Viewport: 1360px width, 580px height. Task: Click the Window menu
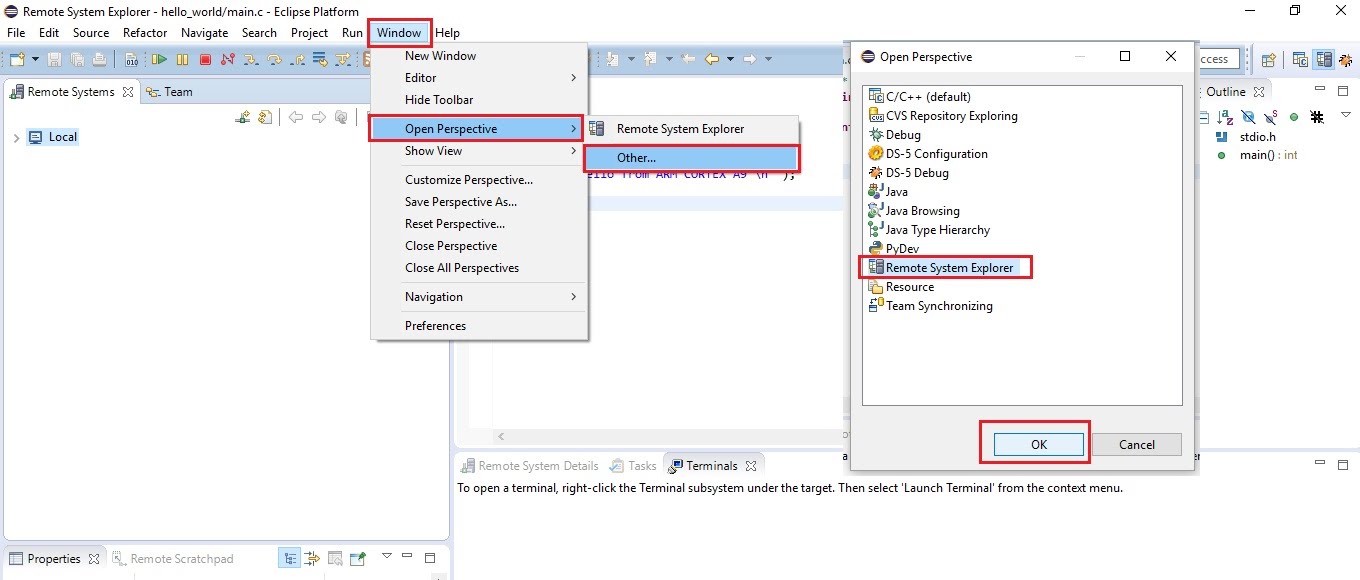coord(399,33)
